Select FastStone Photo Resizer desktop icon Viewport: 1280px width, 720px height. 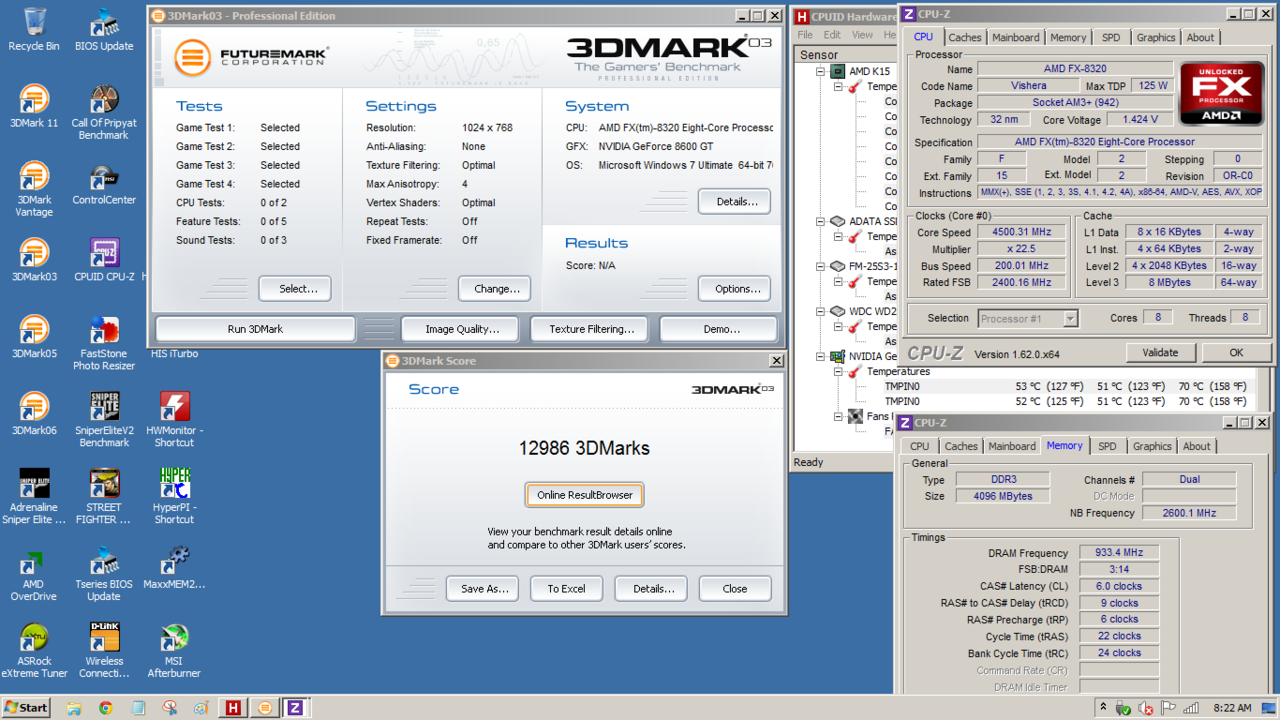[x=104, y=343]
